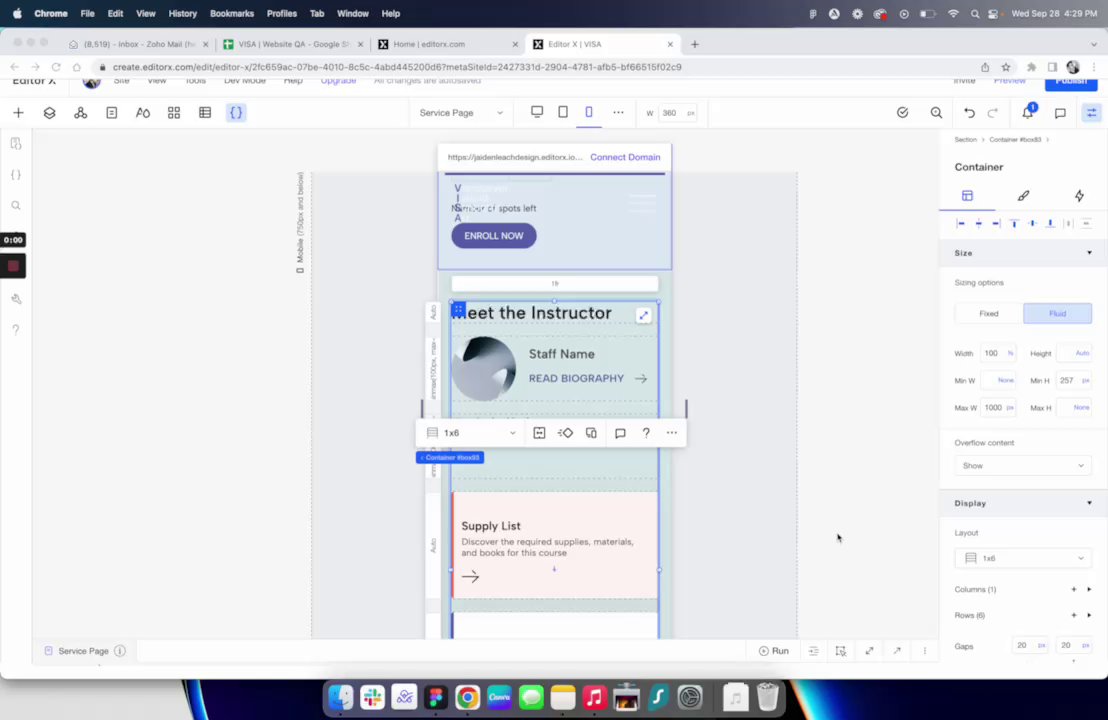Toggle the Inspector panel icon
The width and height of the screenshot is (1108, 720).
click(x=1092, y=113)
